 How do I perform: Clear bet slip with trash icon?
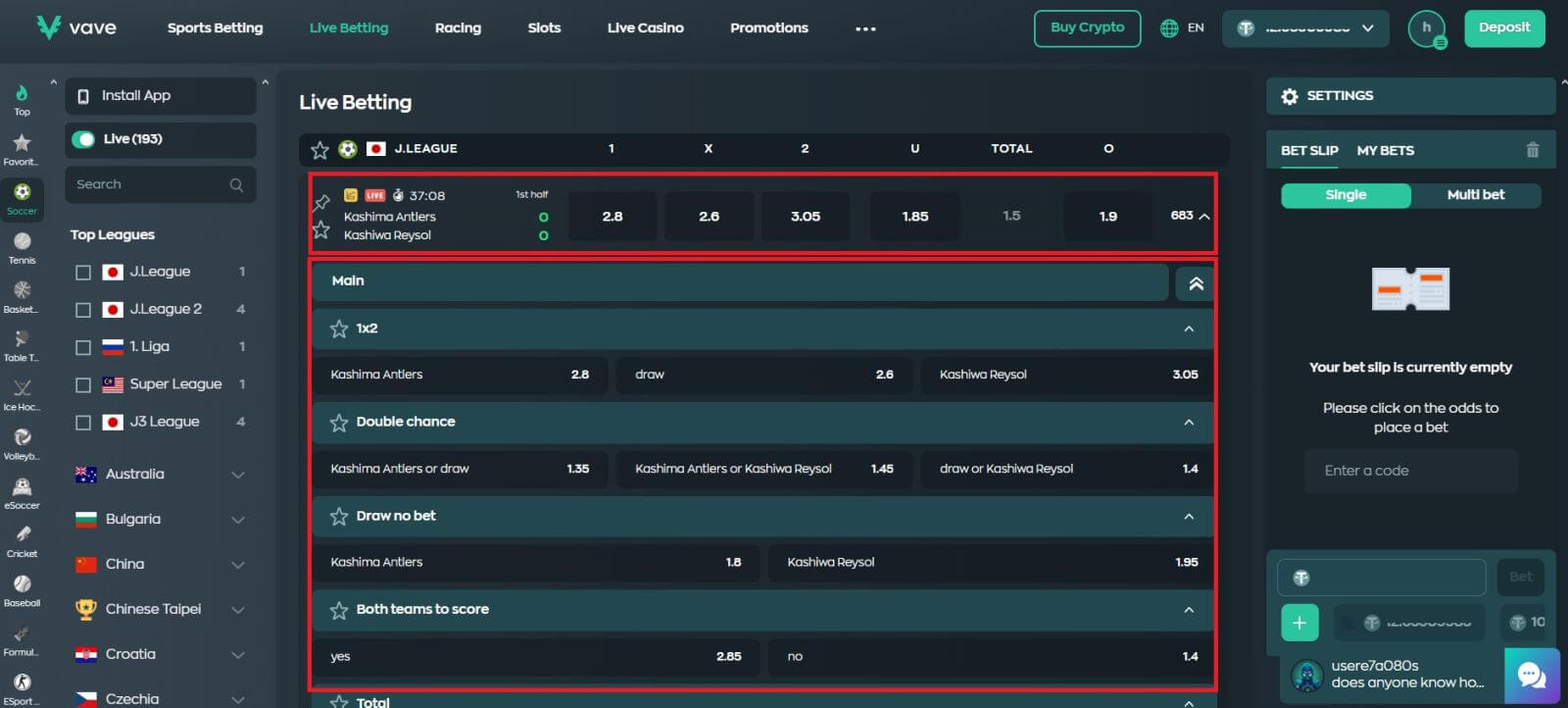[x=1532, y=150]
